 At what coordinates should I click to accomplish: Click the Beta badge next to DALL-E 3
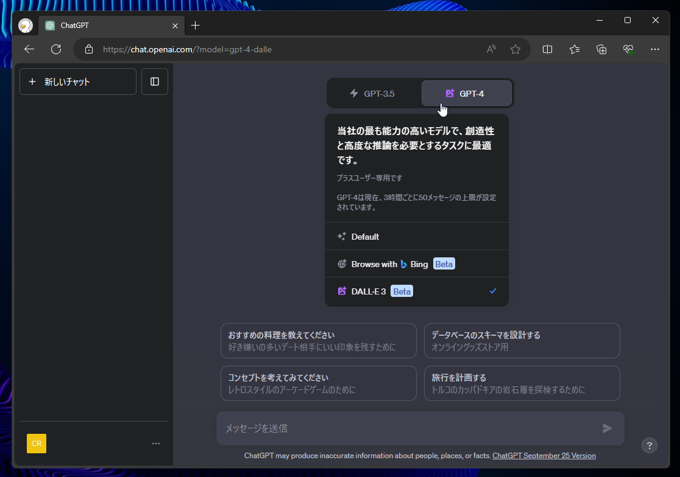(402, 291)
